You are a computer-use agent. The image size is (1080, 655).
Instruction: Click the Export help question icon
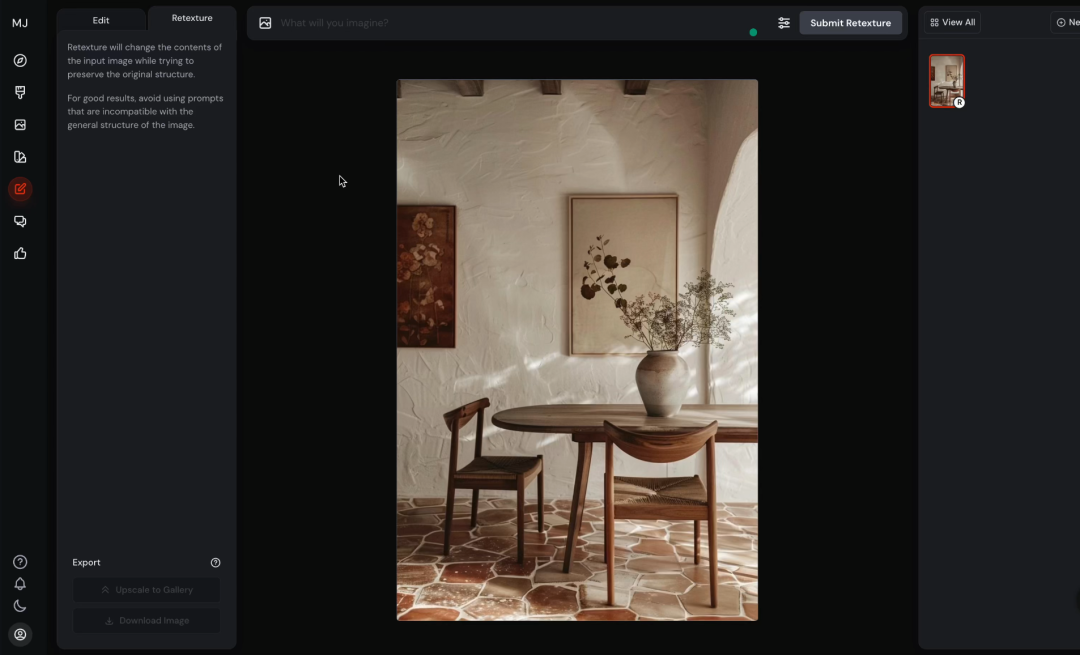[216, 563]
